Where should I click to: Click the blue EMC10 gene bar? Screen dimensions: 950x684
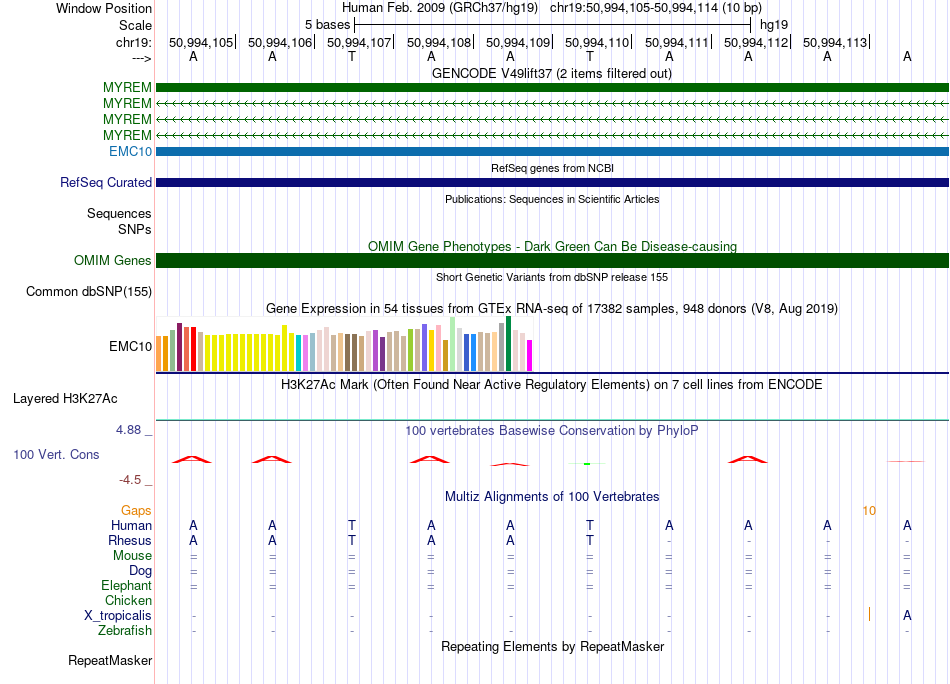coord(552,151)
